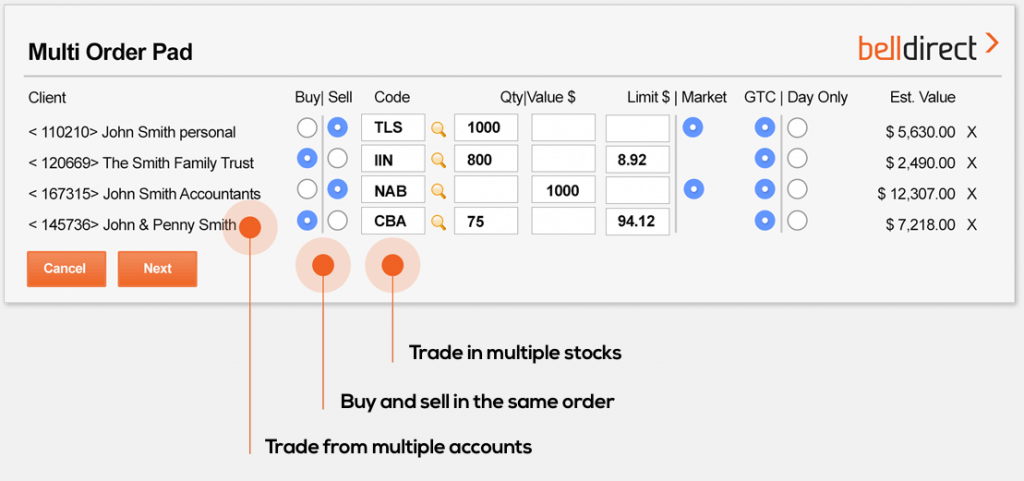Click the search magnifier next to IIN code
The image size is (1024, 481).
[x=438, y=159]
